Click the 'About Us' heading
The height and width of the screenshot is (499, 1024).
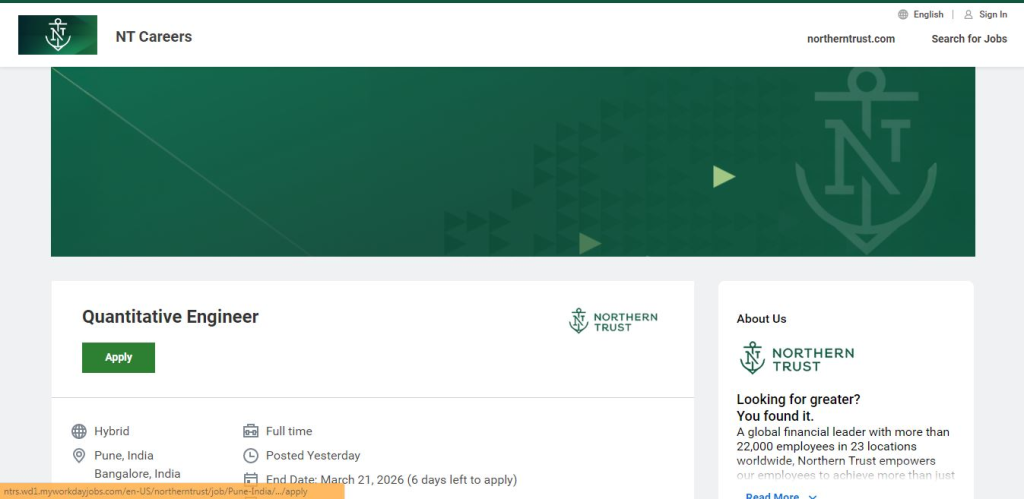pyautogui.click(x=761, y=319)
